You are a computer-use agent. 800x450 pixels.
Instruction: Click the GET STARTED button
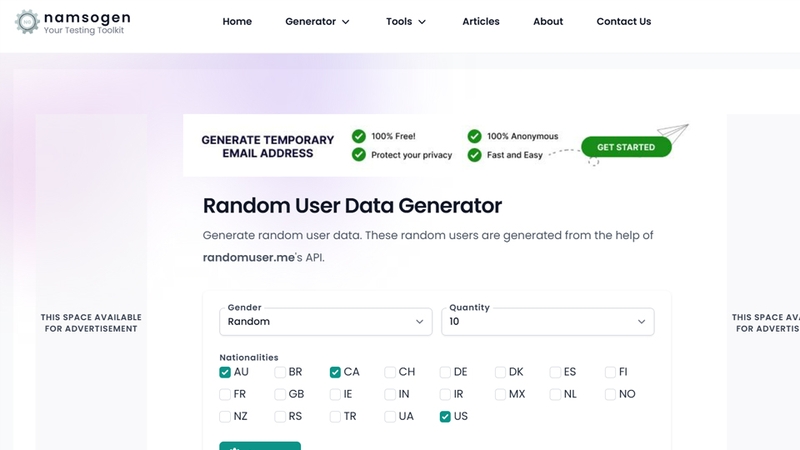626,147
